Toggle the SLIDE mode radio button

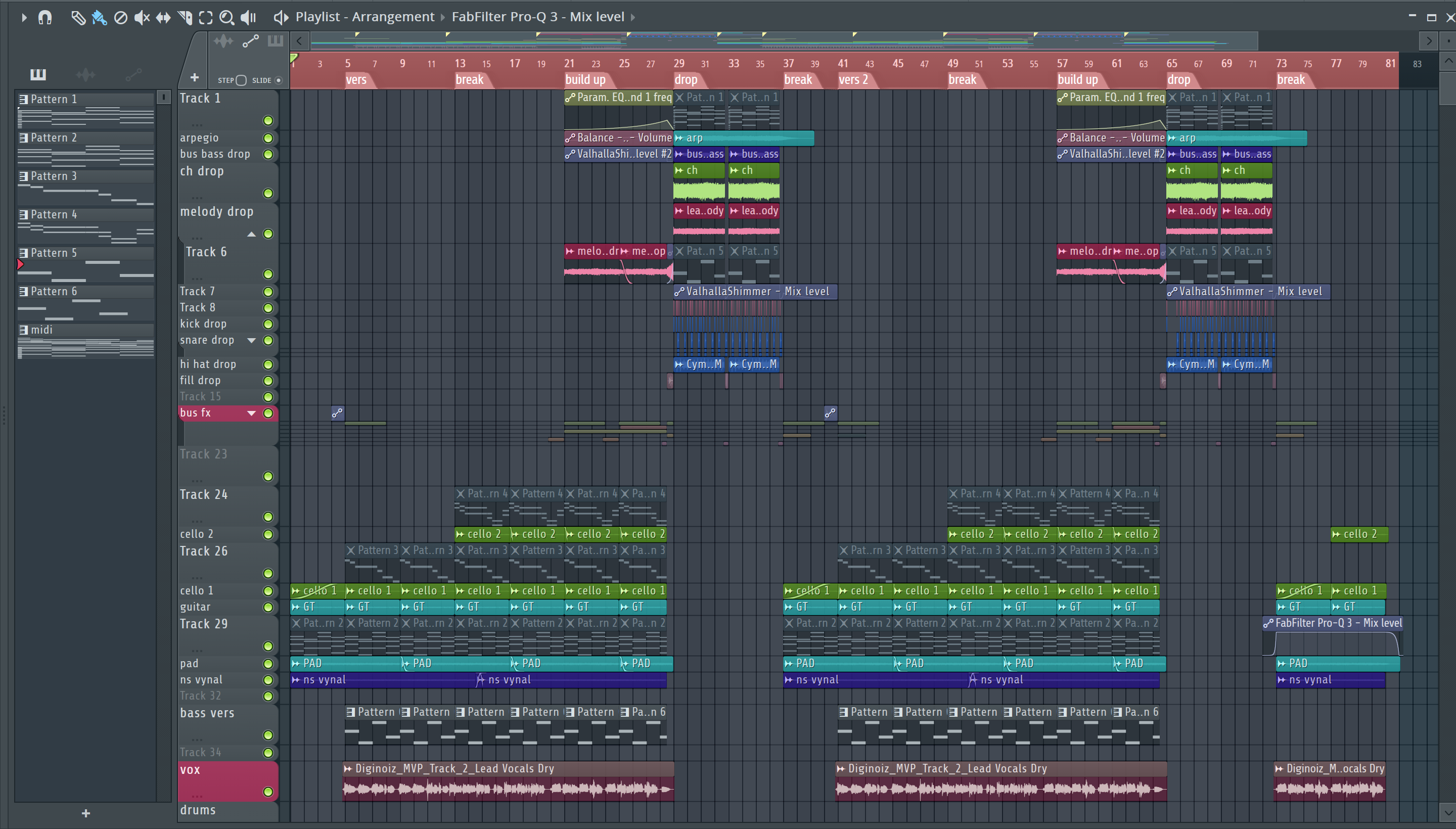click(279, 80)
